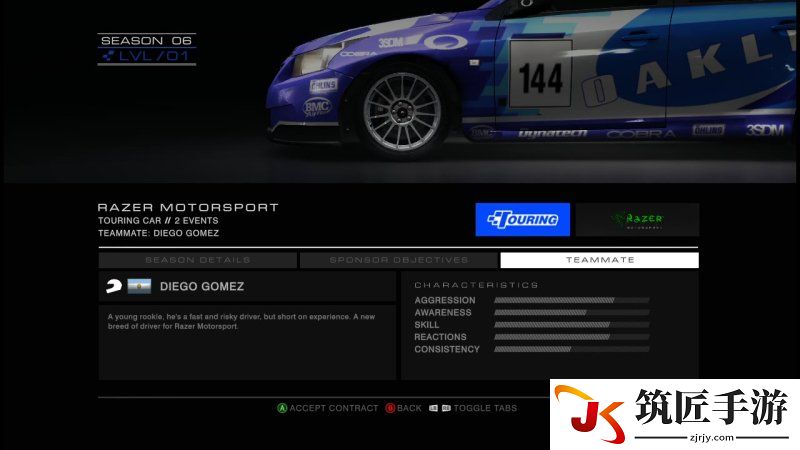This screenshot has width=800, height=450.
Task: Click the 'Touring Car // 2 Events' text
Action: point(158,220)
